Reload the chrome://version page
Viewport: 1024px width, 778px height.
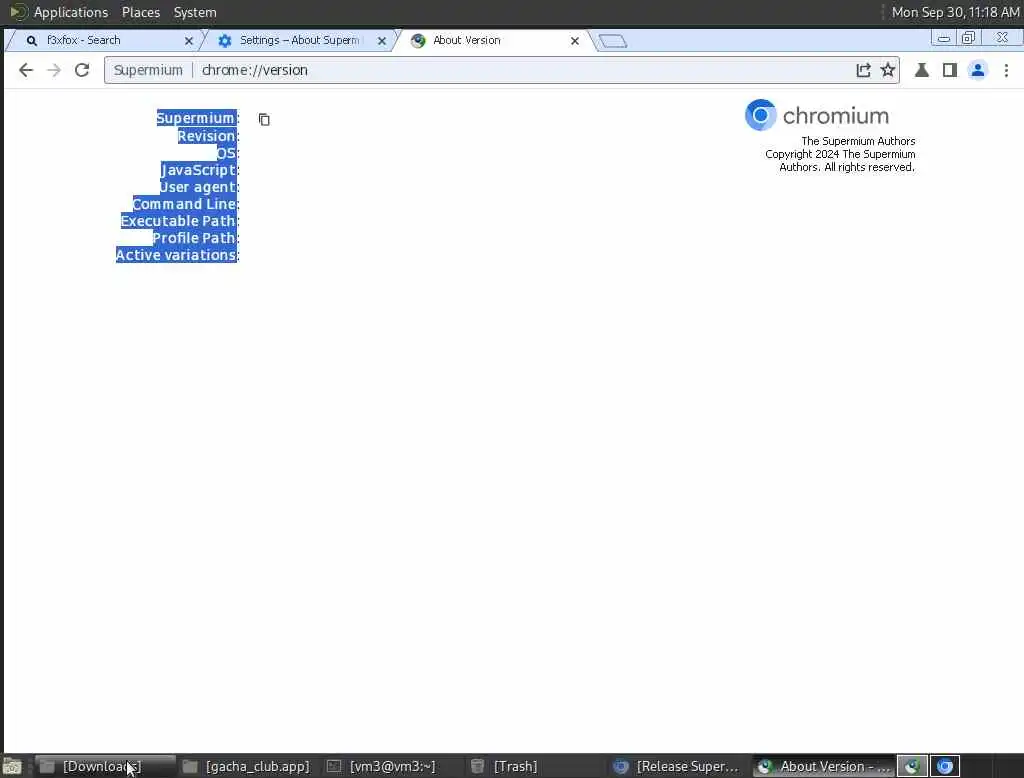pos(82,70)
